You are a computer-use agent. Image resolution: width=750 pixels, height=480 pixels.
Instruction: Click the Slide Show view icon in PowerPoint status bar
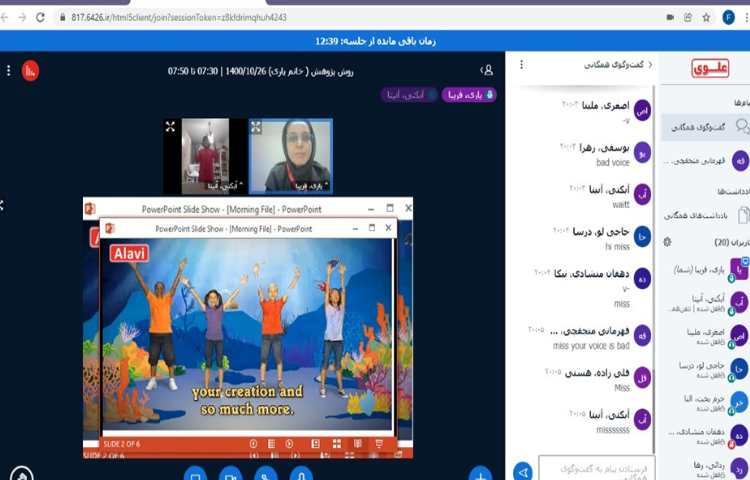(x=379, y=444)
